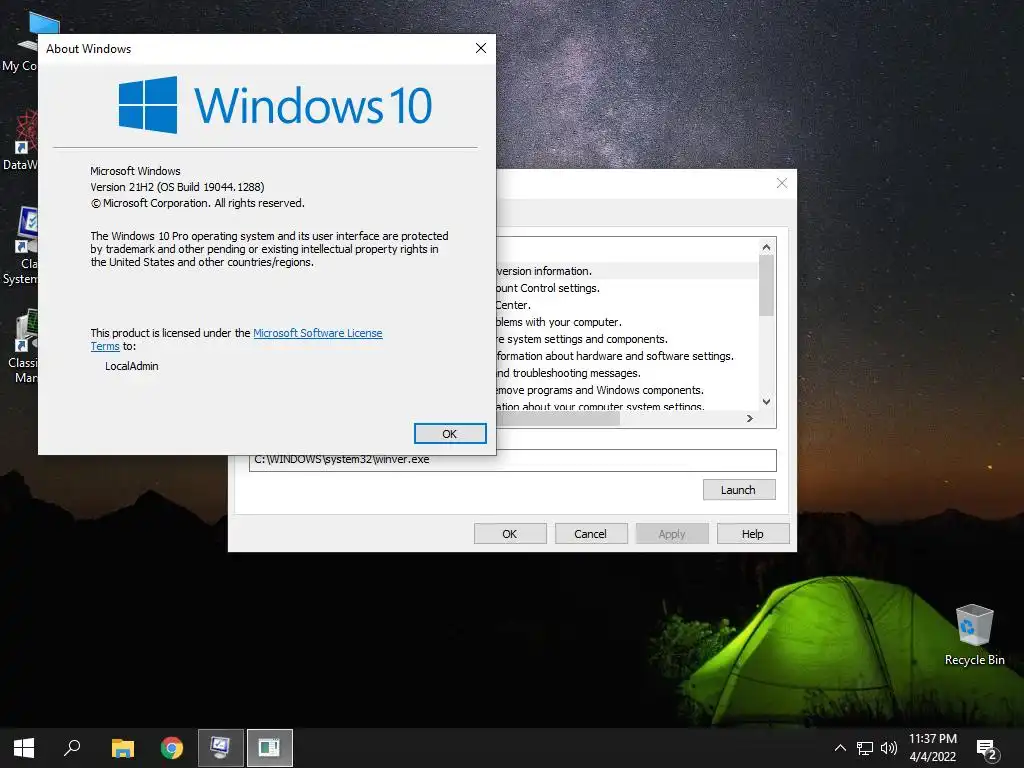The image size is (1024, 768).
Task: Show hidden system tray icons
Action: pos(840,748)
